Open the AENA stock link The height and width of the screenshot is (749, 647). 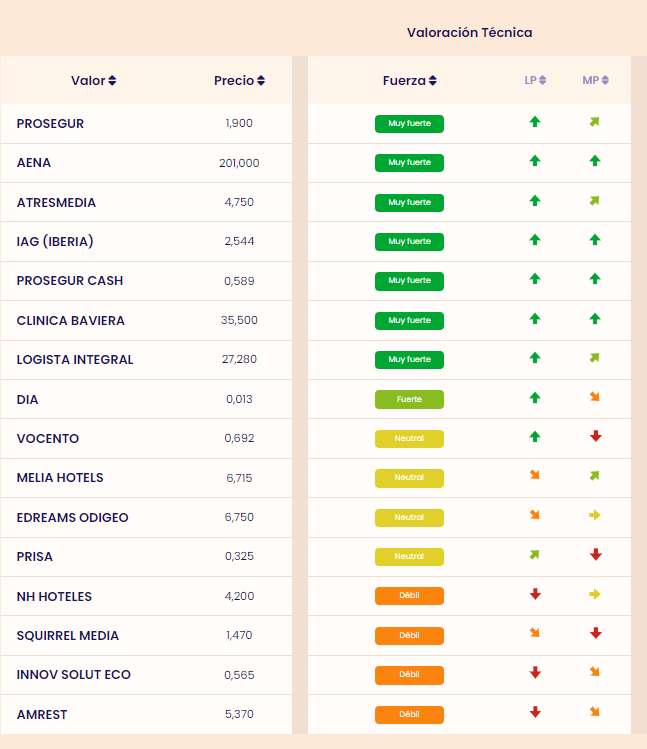(34, 163)
